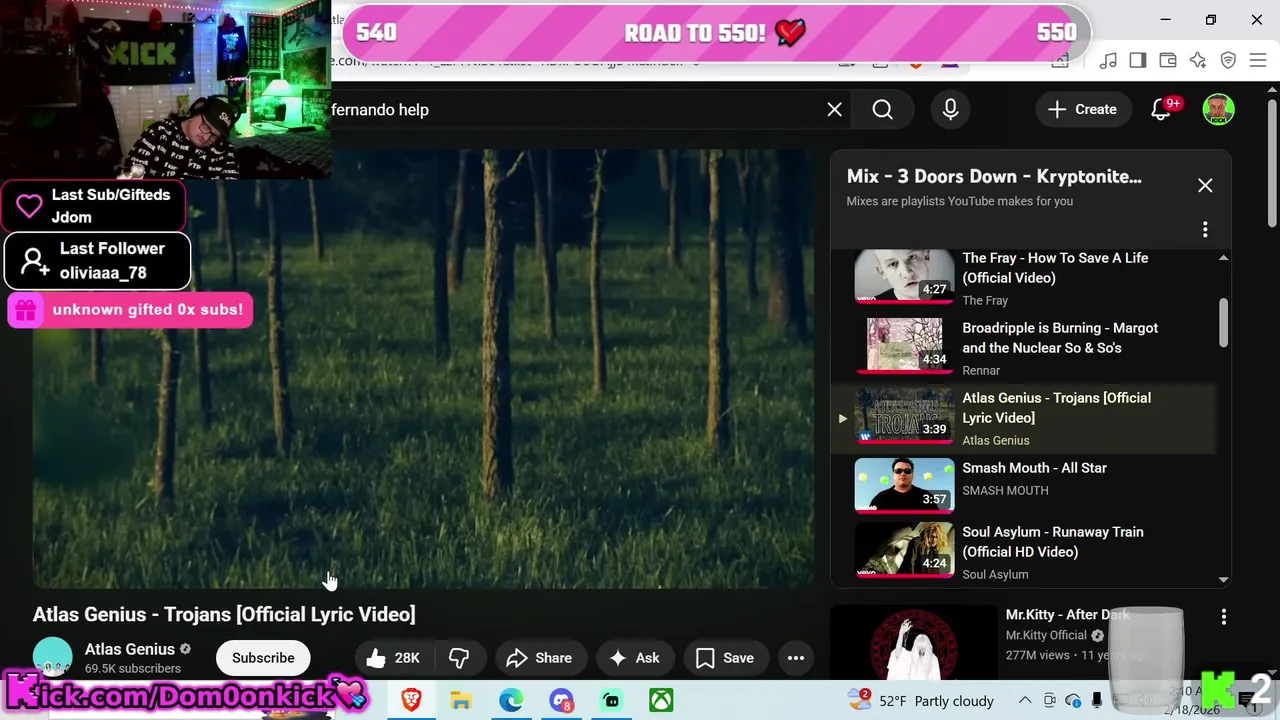This screenshot has width=1280, height=720.
Task: Subscribe to Atlas Genius
Action: point(263,658)
